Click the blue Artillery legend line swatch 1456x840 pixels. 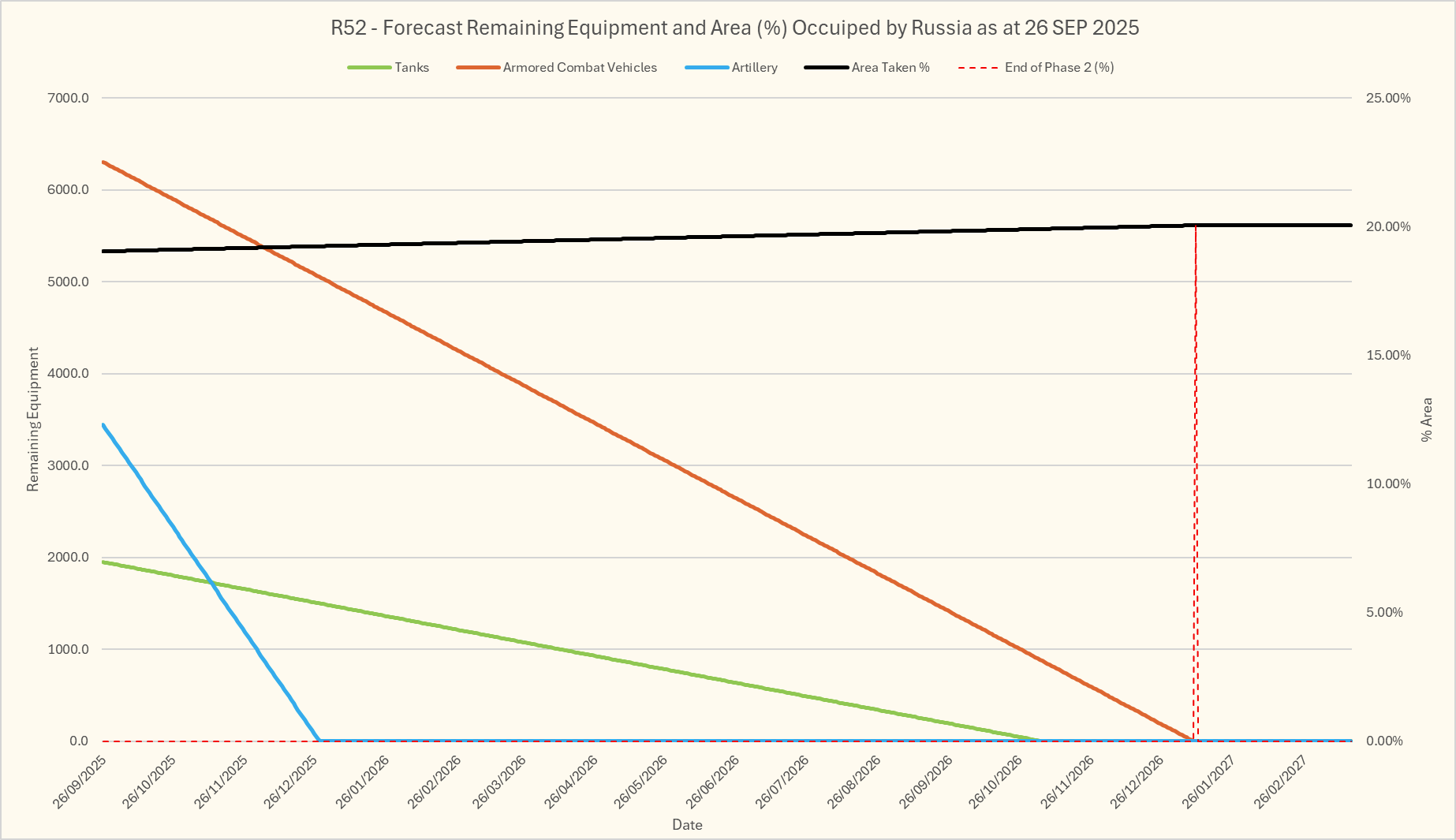pos(707,68)
